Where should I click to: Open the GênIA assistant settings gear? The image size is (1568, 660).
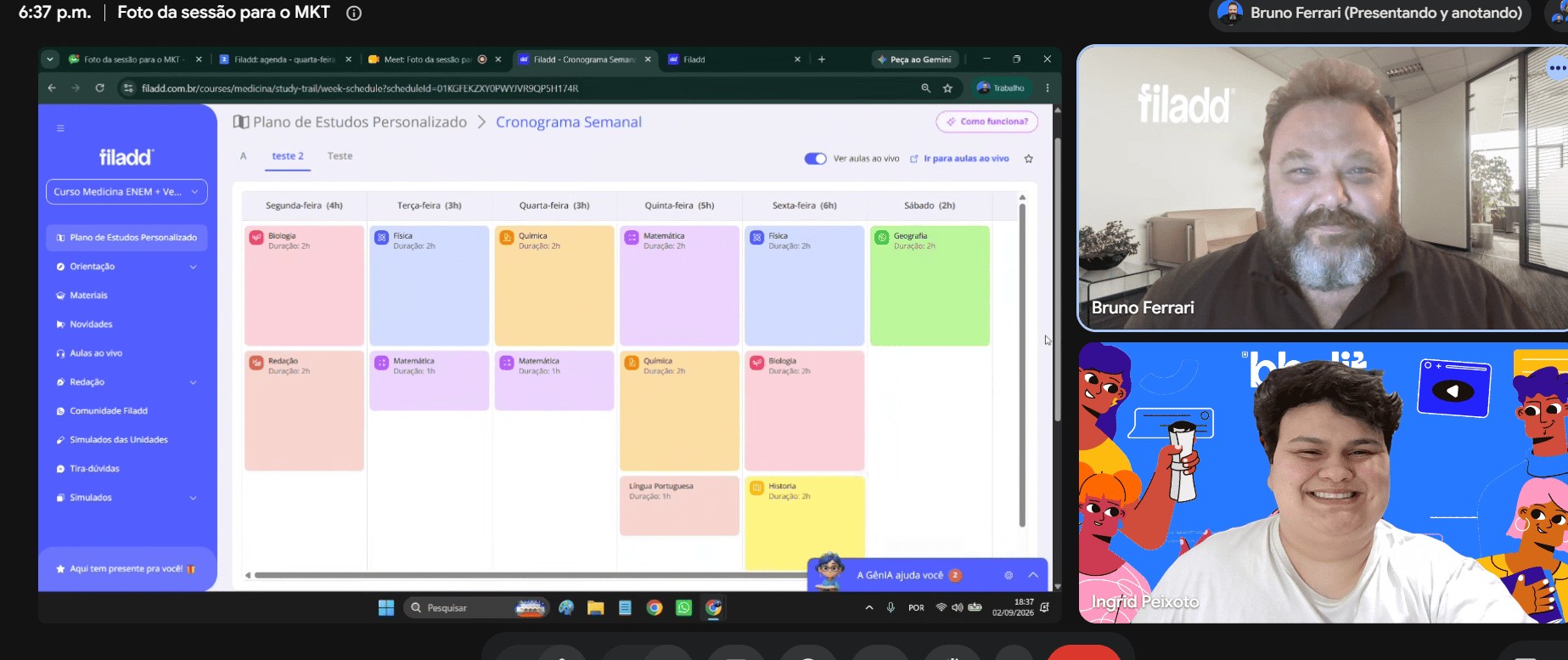[1009, 575]
